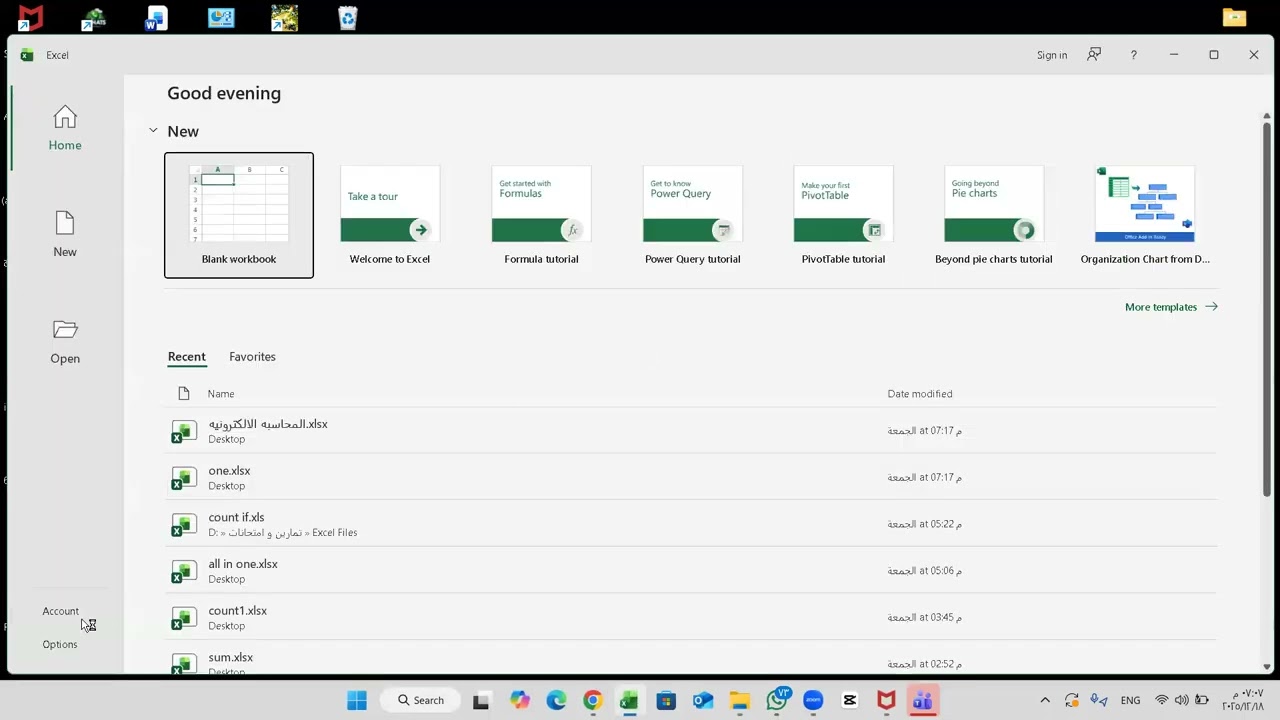The height and width of the screenshot is (720, 1280).
Task: Open the Welcome to Excel tour template
Action: pyautogui.click(x=390, y=215)
